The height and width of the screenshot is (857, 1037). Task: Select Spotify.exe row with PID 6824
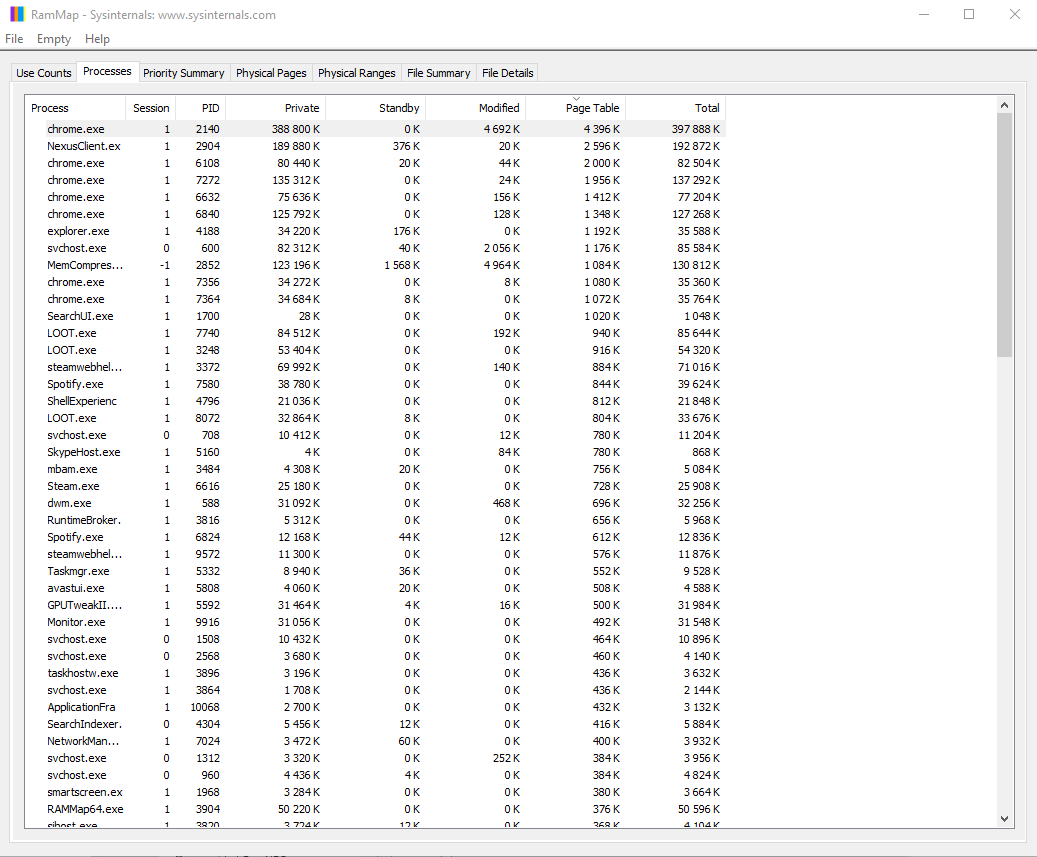pyautogui.click(x=376, y=537)
